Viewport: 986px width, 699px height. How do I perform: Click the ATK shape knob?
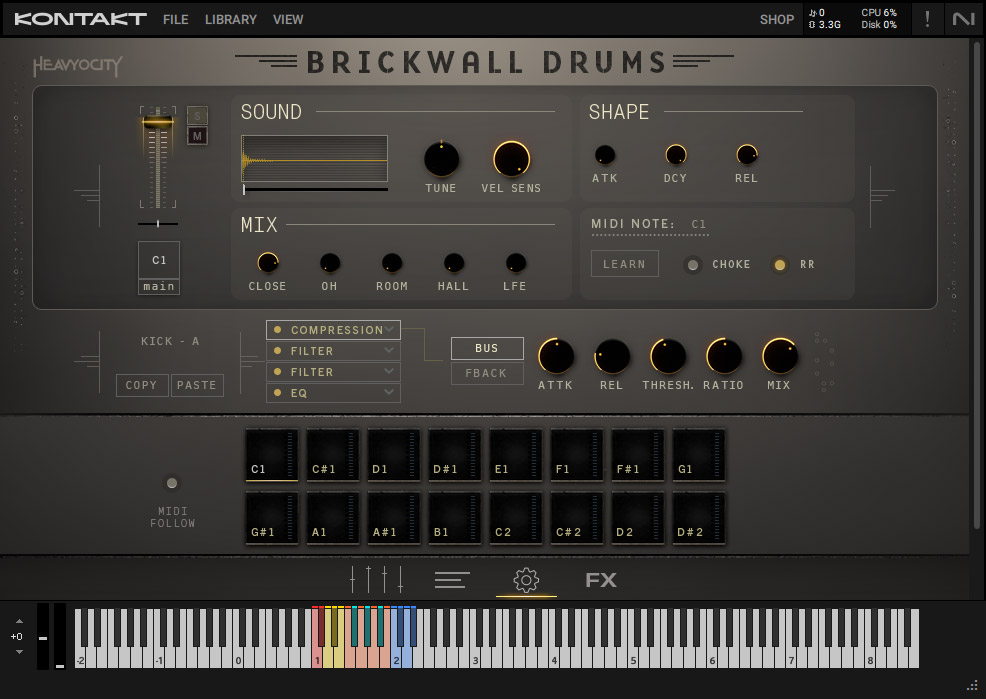click(x=604, y=155)
